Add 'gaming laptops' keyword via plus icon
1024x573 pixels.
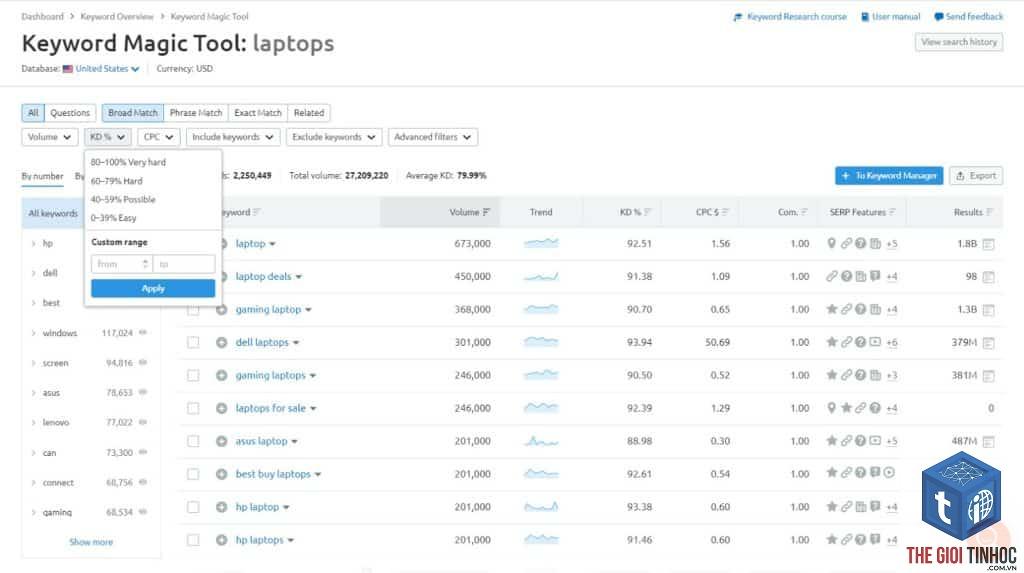[x=221, y=375]
